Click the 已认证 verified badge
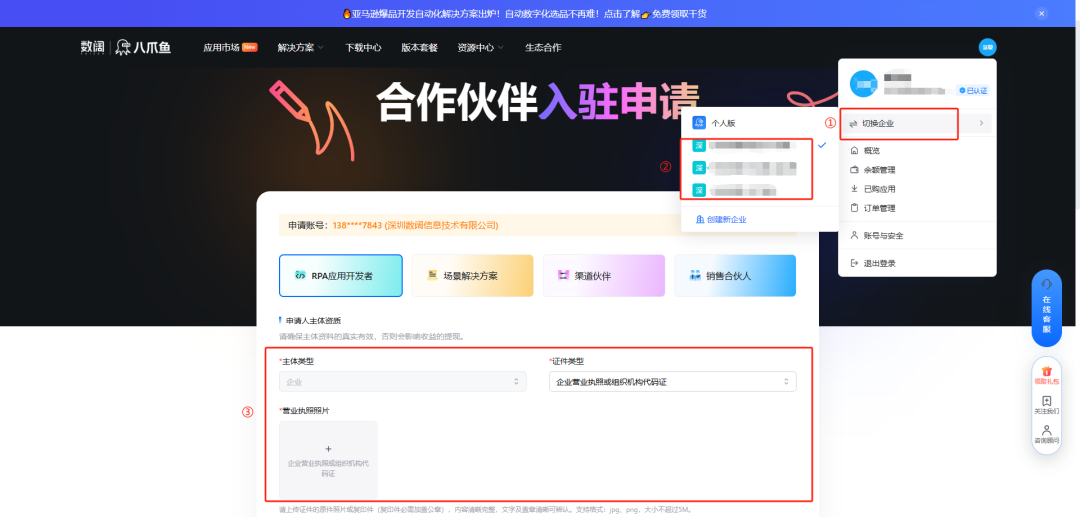The image size is (1080, 517). pyautogui.click(x=973, y=90)
